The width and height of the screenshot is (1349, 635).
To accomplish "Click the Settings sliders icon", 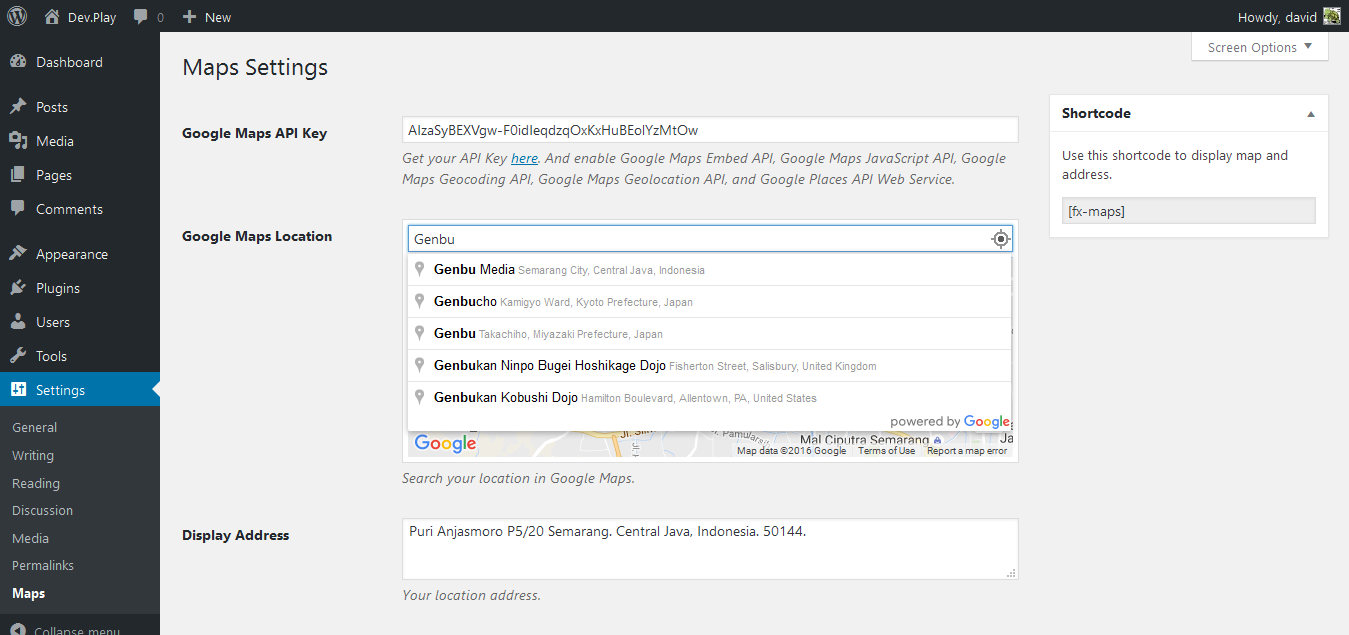I will 18,390.
